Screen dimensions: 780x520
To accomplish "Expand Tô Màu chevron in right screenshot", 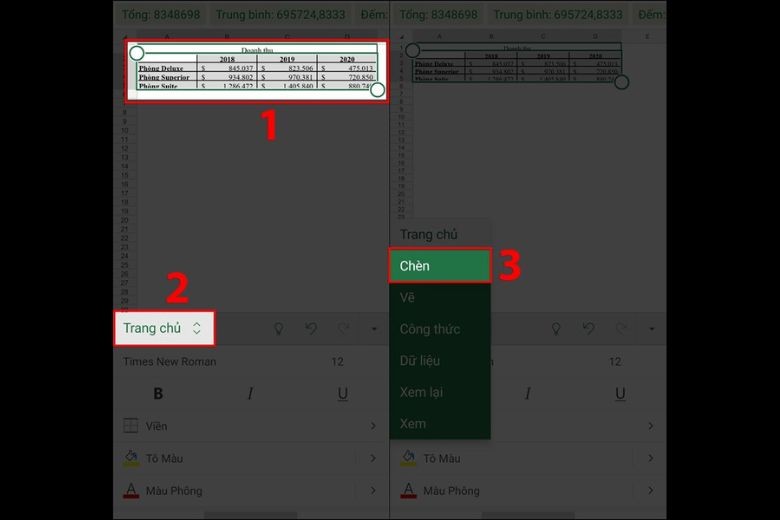I will pyautogui.click(x=651, y=458).
